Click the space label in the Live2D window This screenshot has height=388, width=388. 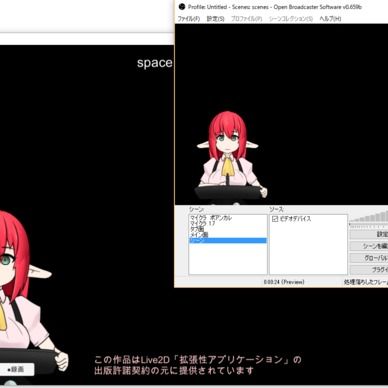155,63
